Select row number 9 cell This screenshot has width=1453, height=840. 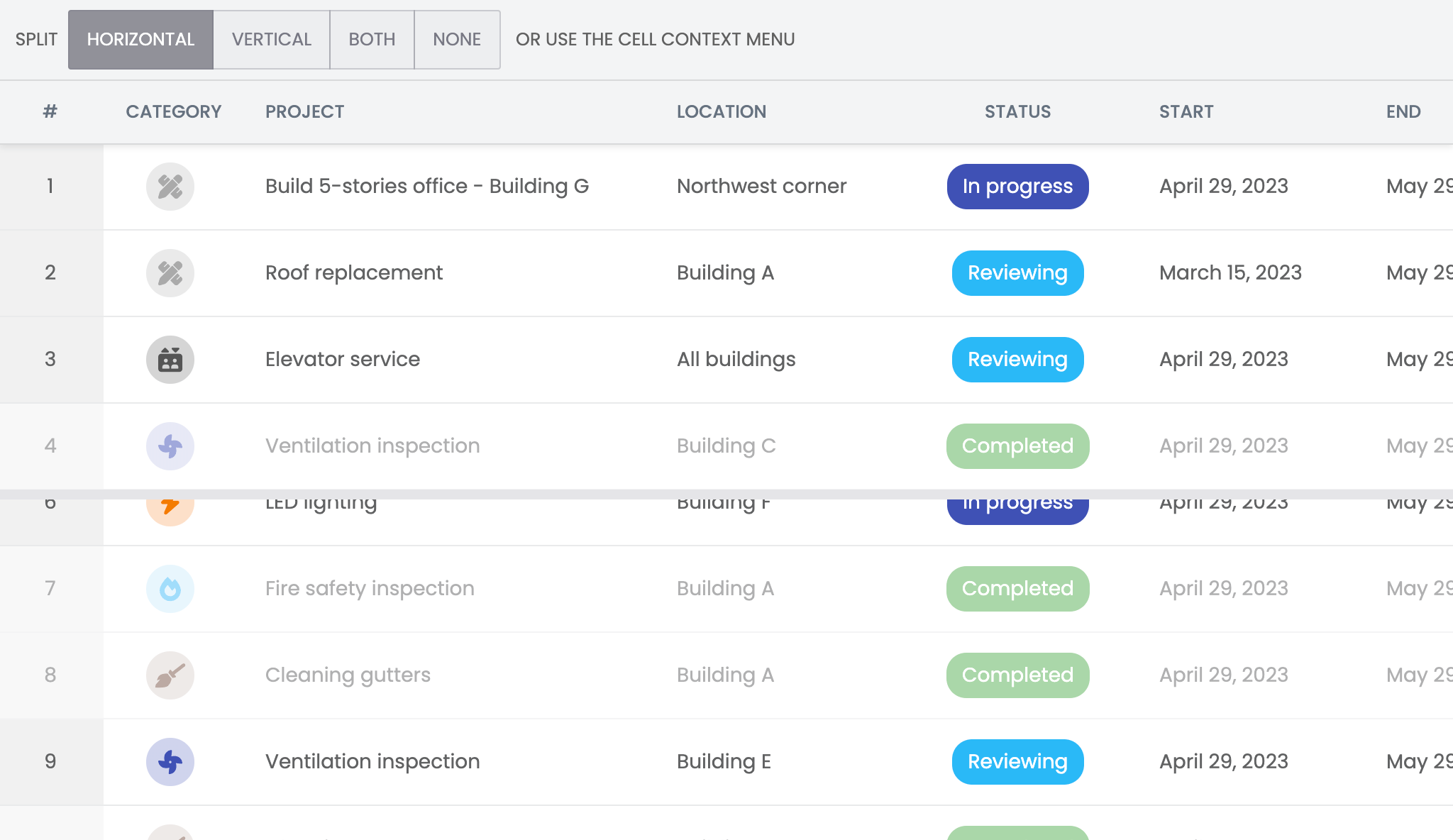pos(51,762)
